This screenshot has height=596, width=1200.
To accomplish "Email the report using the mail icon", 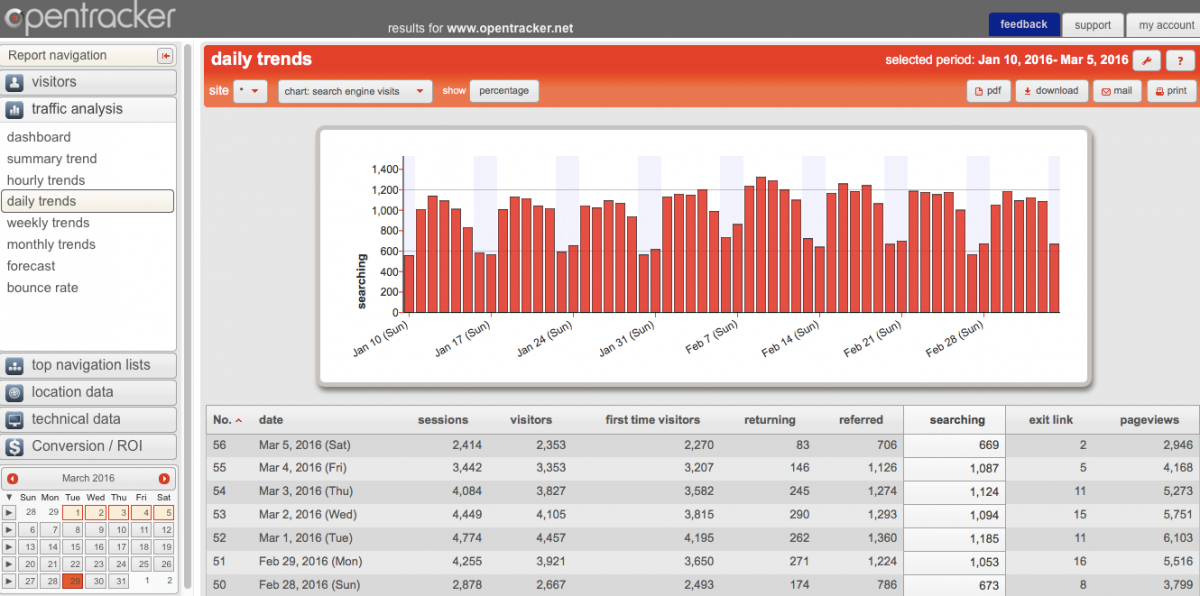I will click(x=1116, y=91).
